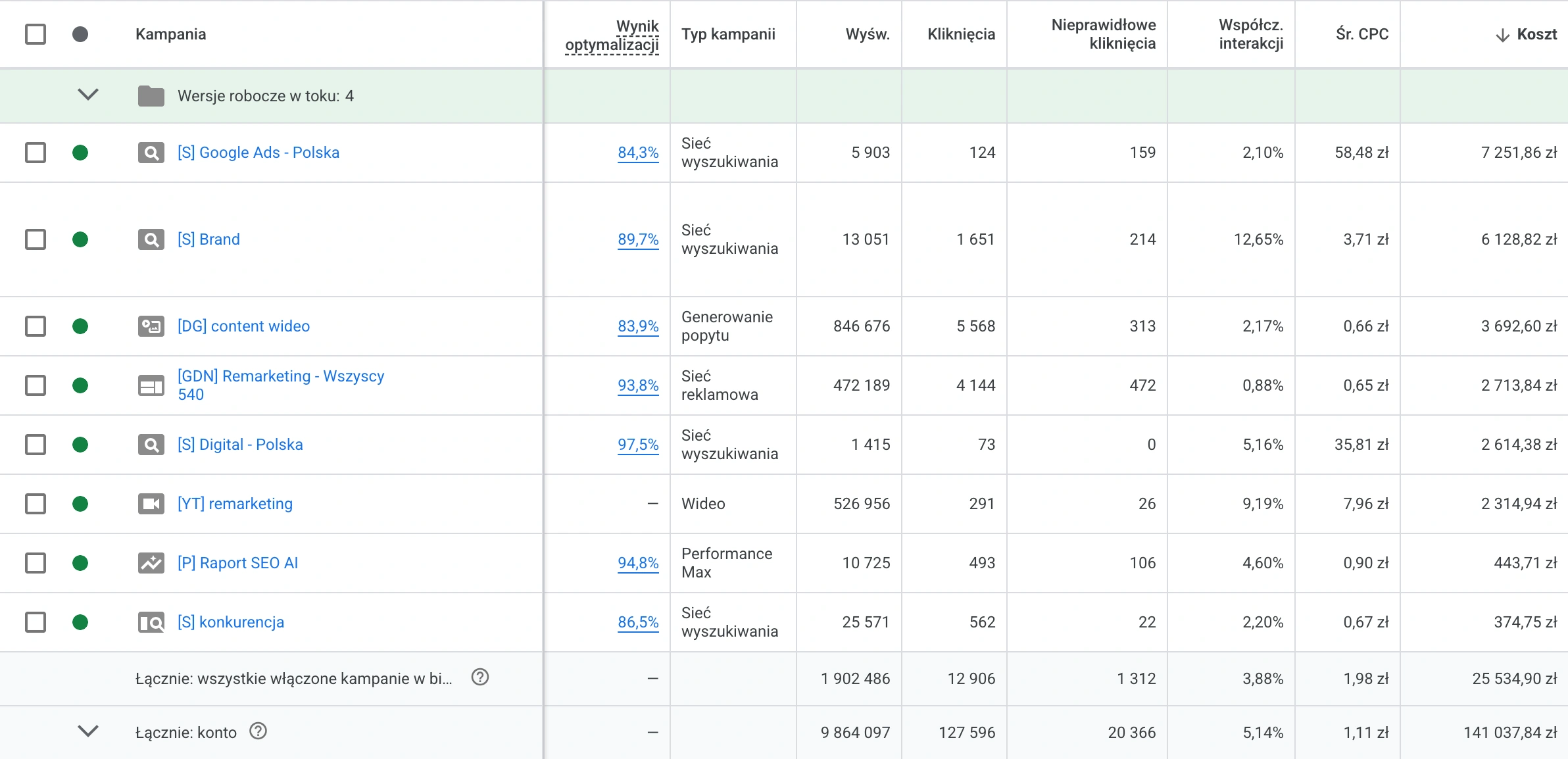The height and width of the screenshot is (759, 1568).
Task: Click green status dot of [S] Digital - Polska
Action: [x=80, y=445]
